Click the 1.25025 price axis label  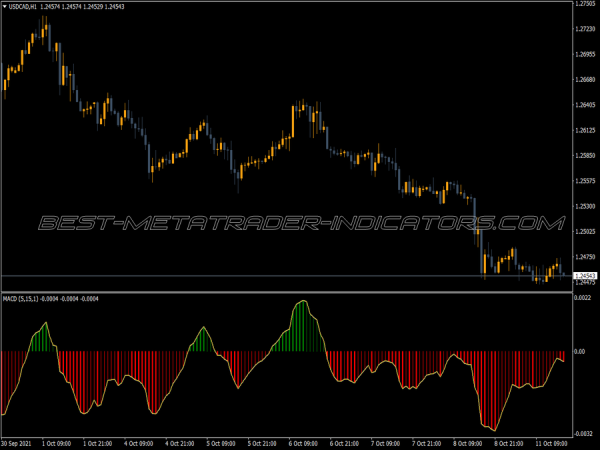(x=585, y=232)
